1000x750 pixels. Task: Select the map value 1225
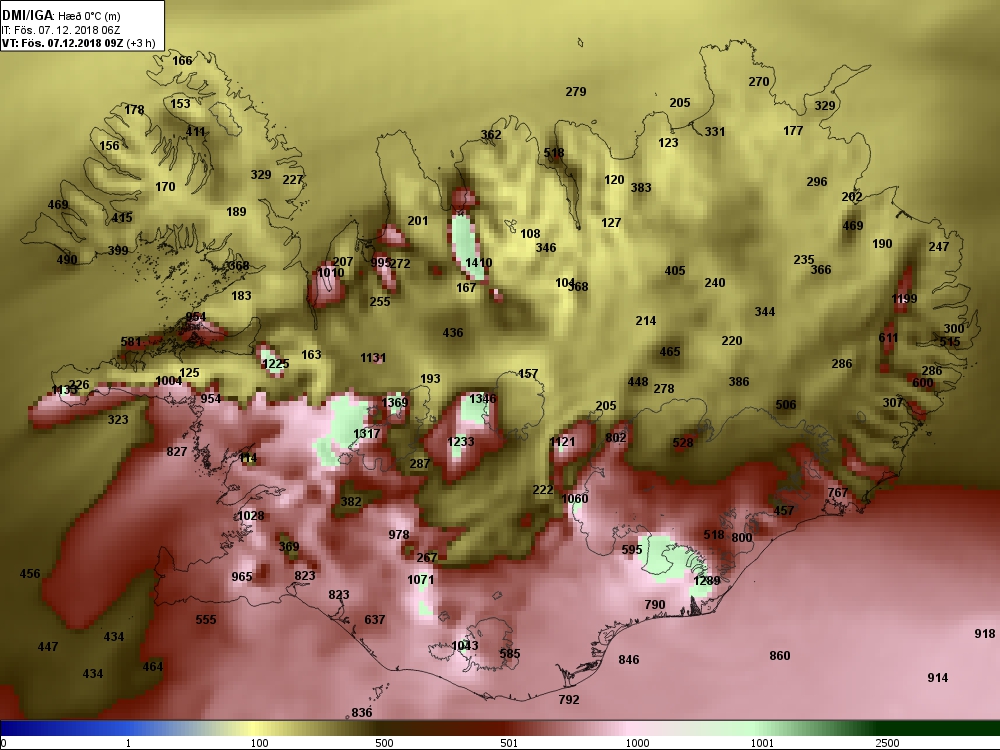click(x=276, y=364)
